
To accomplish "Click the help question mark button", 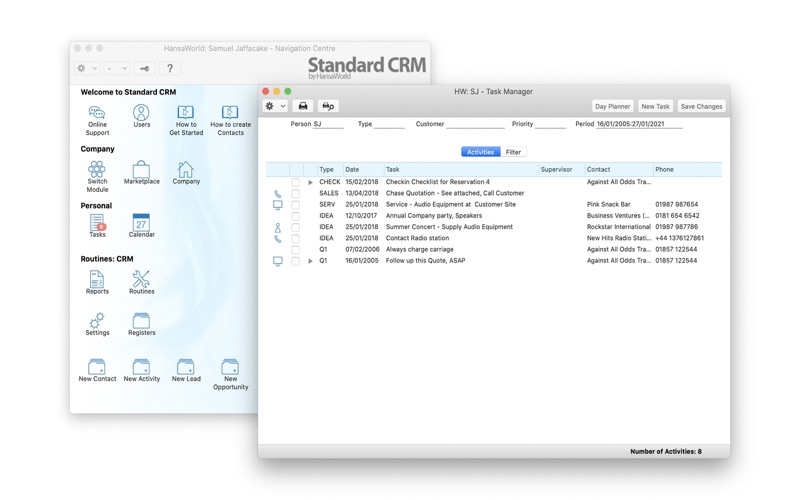I will click(x=170, y=68).
